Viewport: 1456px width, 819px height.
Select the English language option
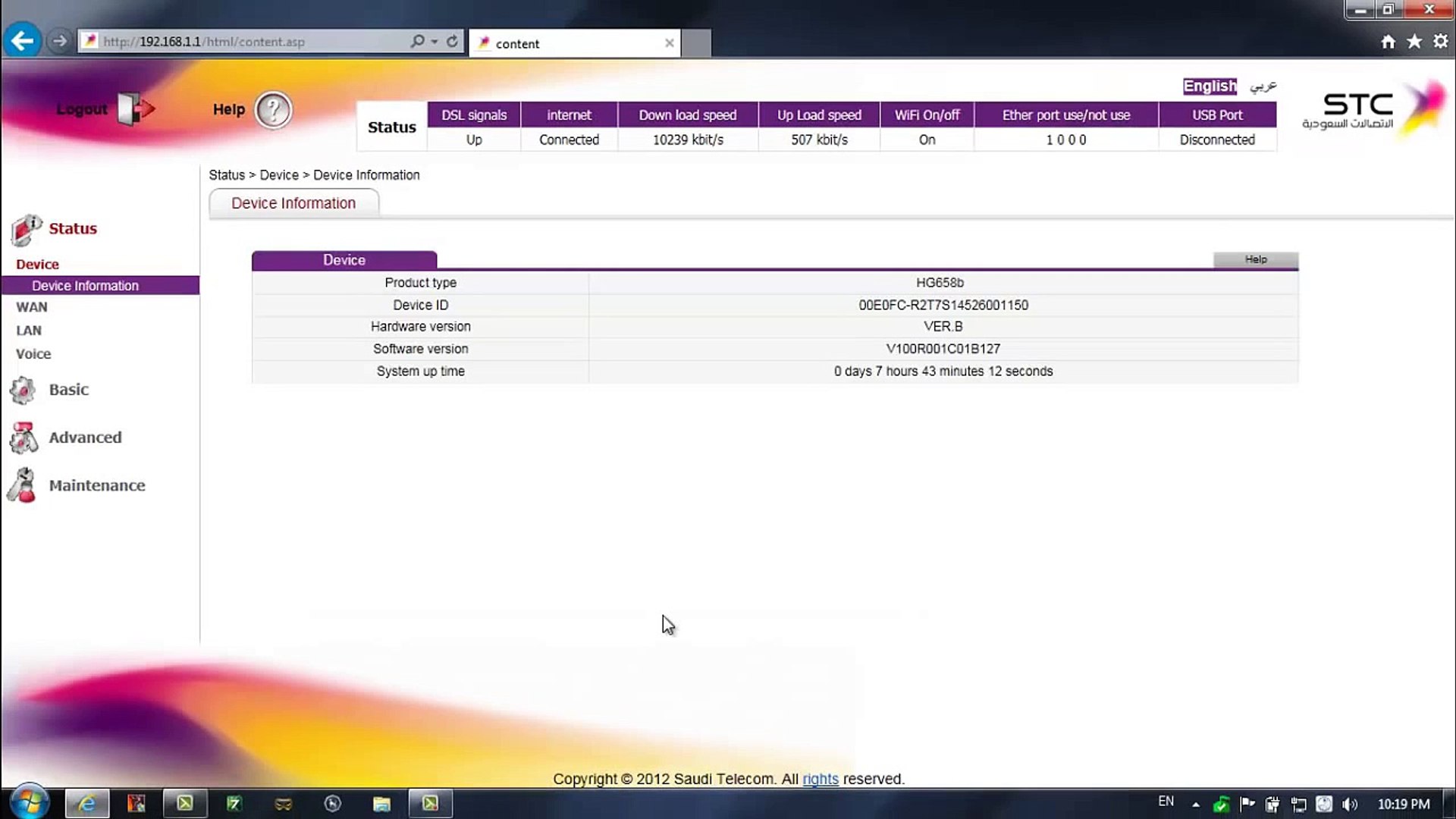(1209, 86)
